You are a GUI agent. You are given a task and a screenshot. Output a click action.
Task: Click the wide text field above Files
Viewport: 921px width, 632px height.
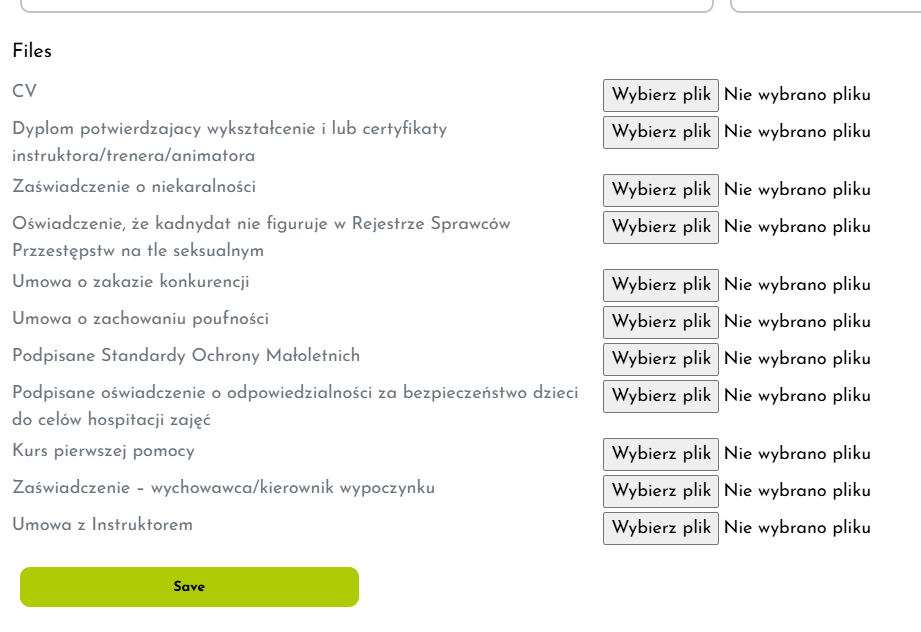click(366, 5)
